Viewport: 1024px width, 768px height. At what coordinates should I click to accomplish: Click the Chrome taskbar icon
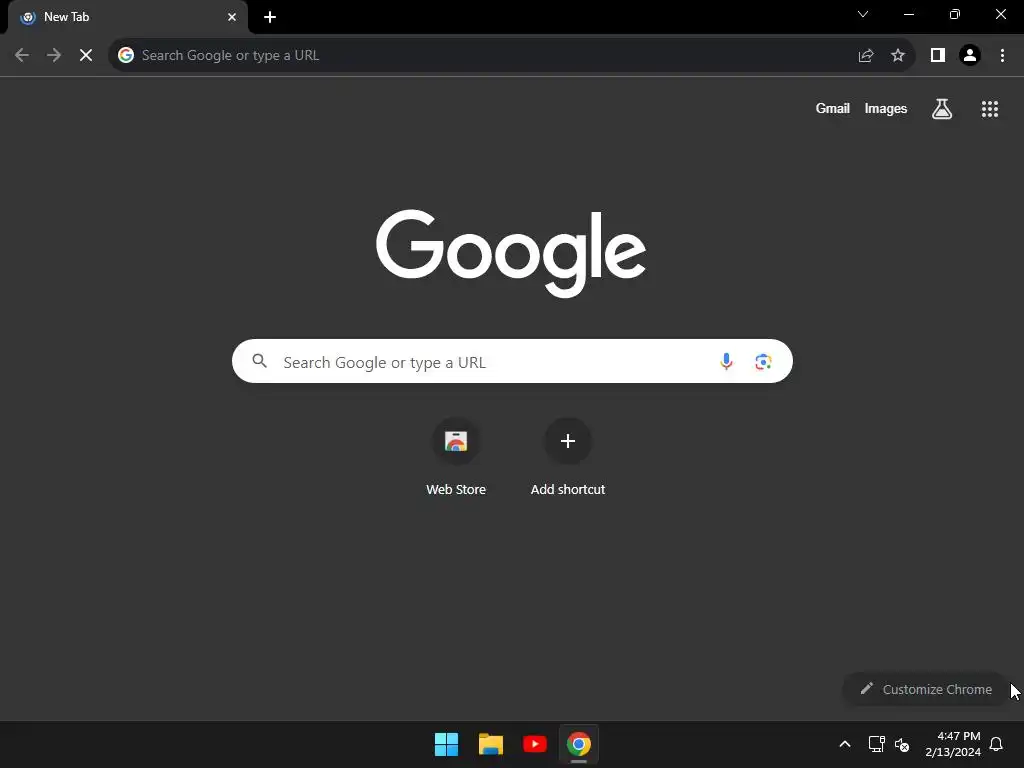pyautogui.click(x=579, y=744)
